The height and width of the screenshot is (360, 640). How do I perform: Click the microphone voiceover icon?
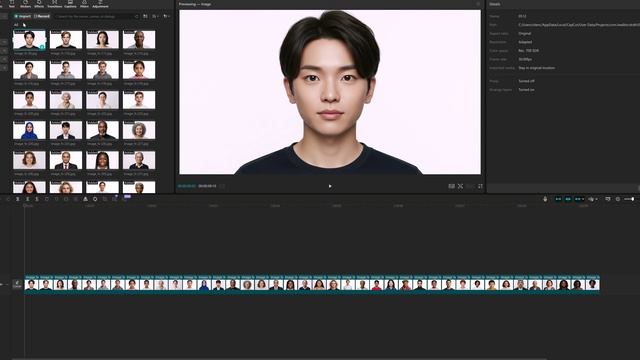545,199
